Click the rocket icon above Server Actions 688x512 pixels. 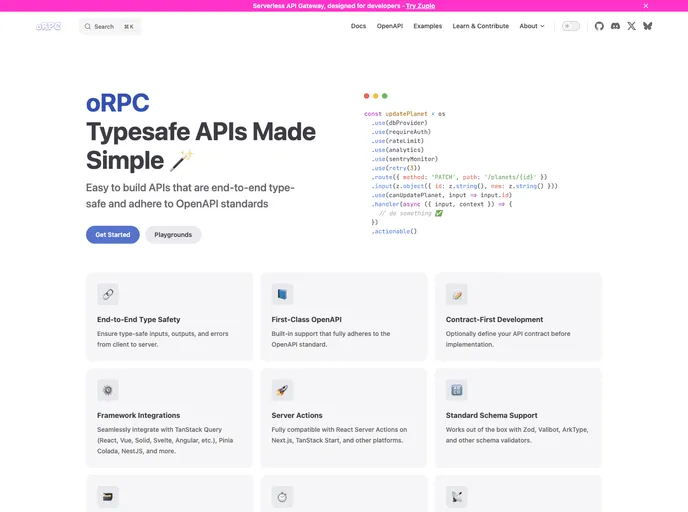pos(282,390)
